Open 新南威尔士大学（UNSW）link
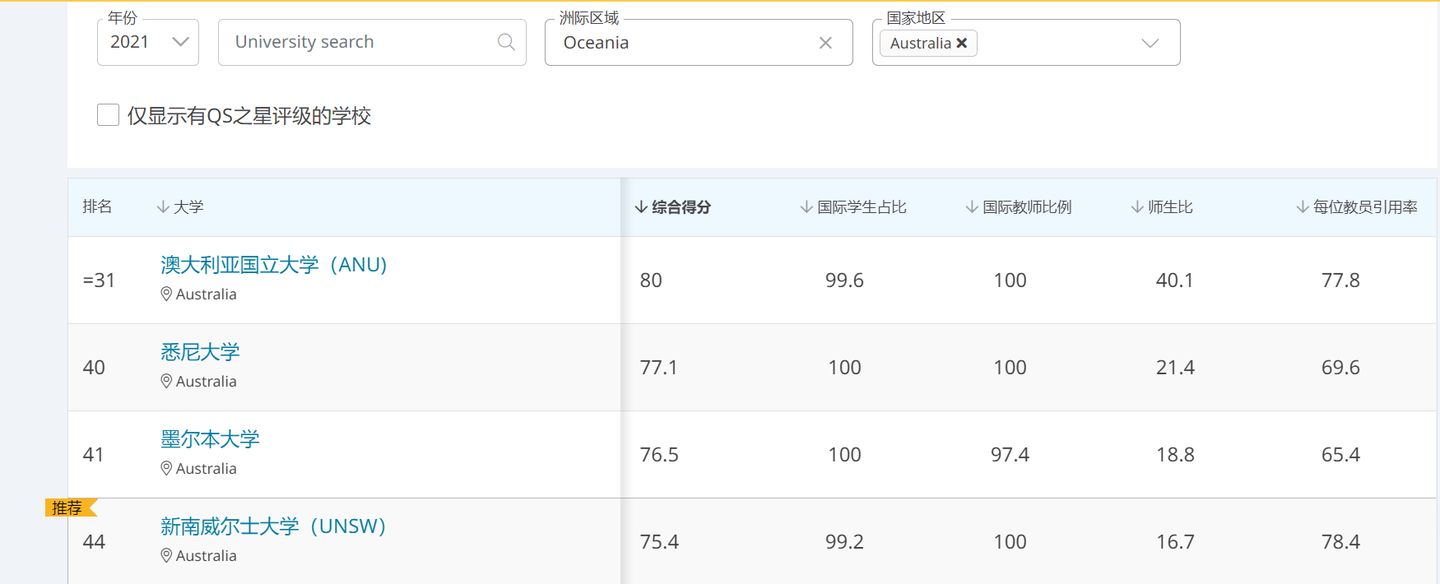The image size is (1440, 584). click(x=274, y=526)
